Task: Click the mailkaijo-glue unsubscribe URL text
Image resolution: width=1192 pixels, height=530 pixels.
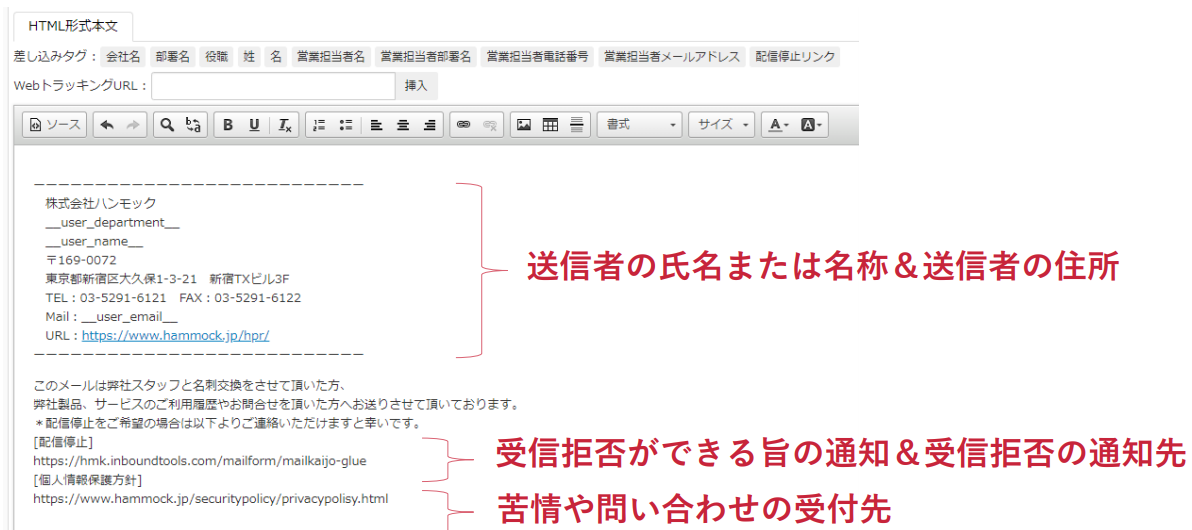Action: 201,460
